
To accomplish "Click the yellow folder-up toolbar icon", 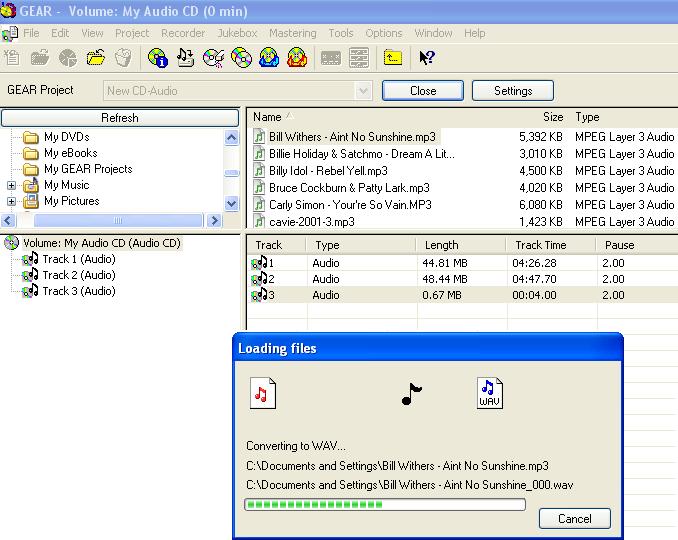I will pyautogui.click(x=393, y=58).
